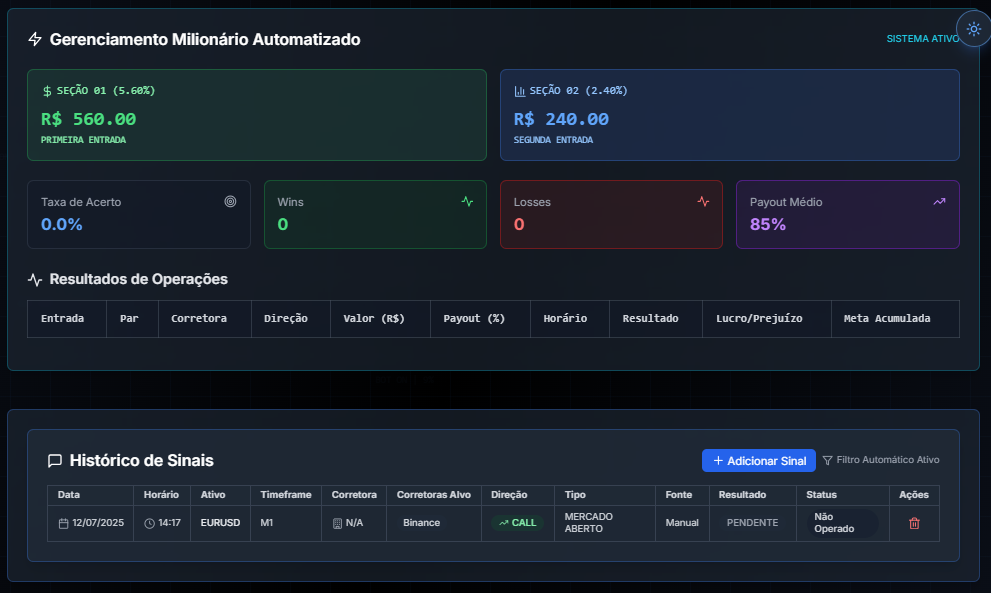Click the Lucro/Prejuízo column header
This screenshot has height=593, width=991.
(759, 319)
